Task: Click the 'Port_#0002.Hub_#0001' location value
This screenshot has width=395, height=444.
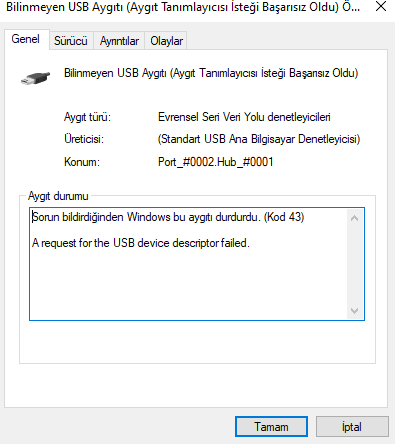Action: point(216,162)
